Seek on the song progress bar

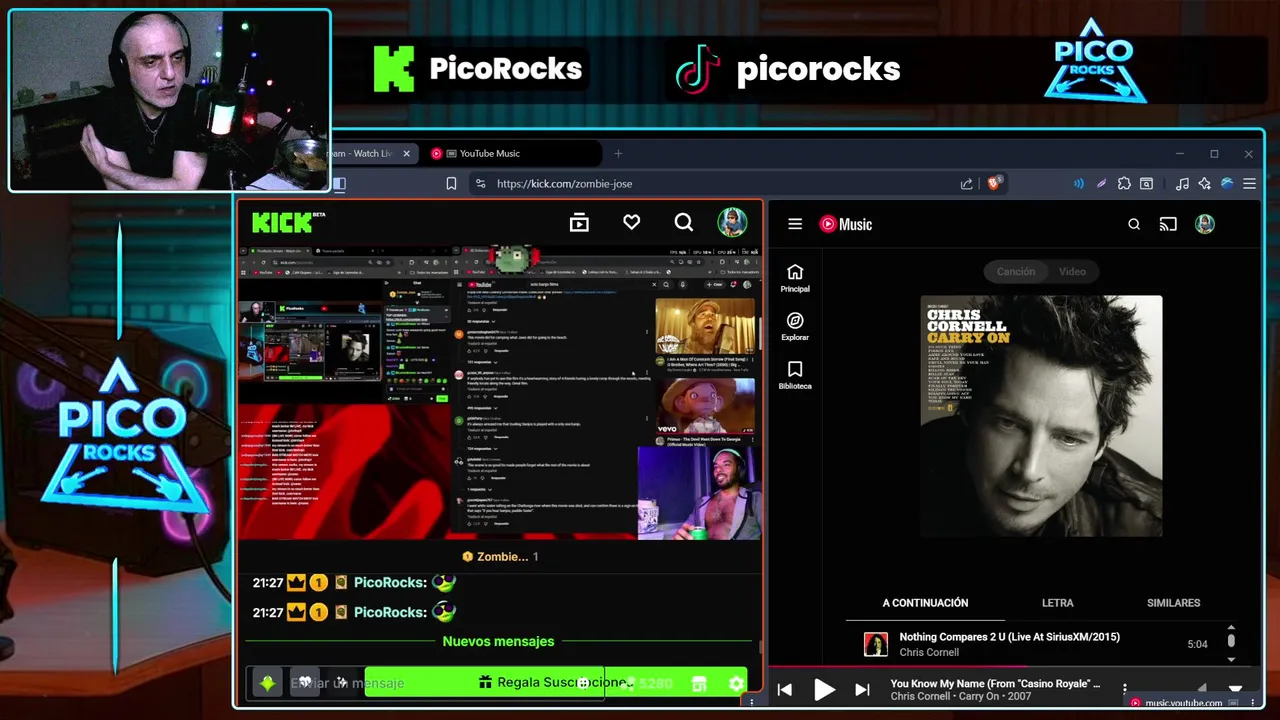[x=1015, y=667]
